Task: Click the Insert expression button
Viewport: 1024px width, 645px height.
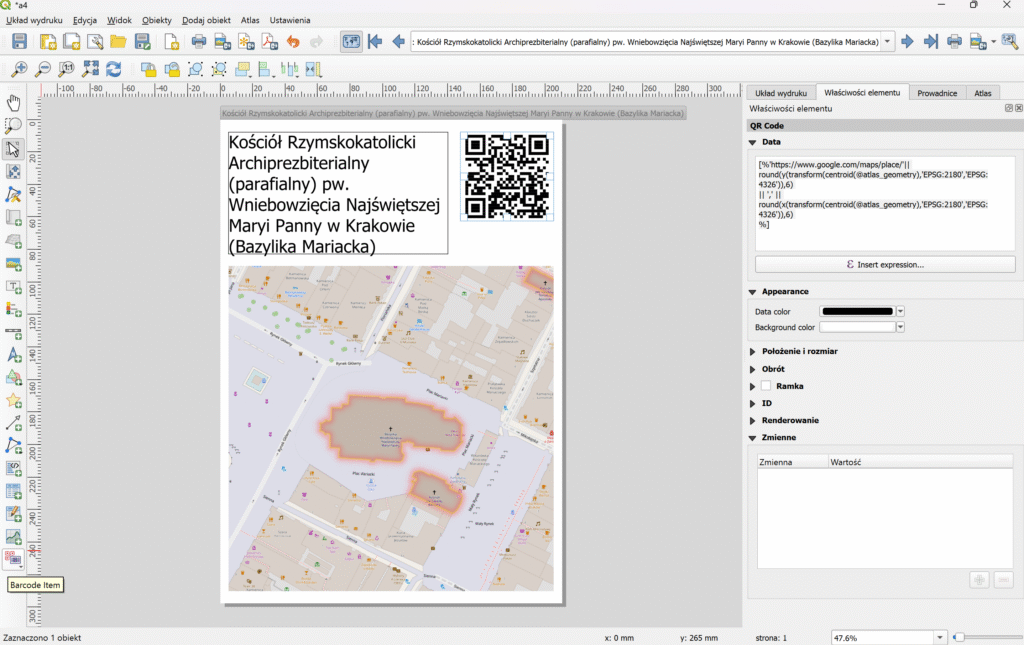Action: [884, 265]
